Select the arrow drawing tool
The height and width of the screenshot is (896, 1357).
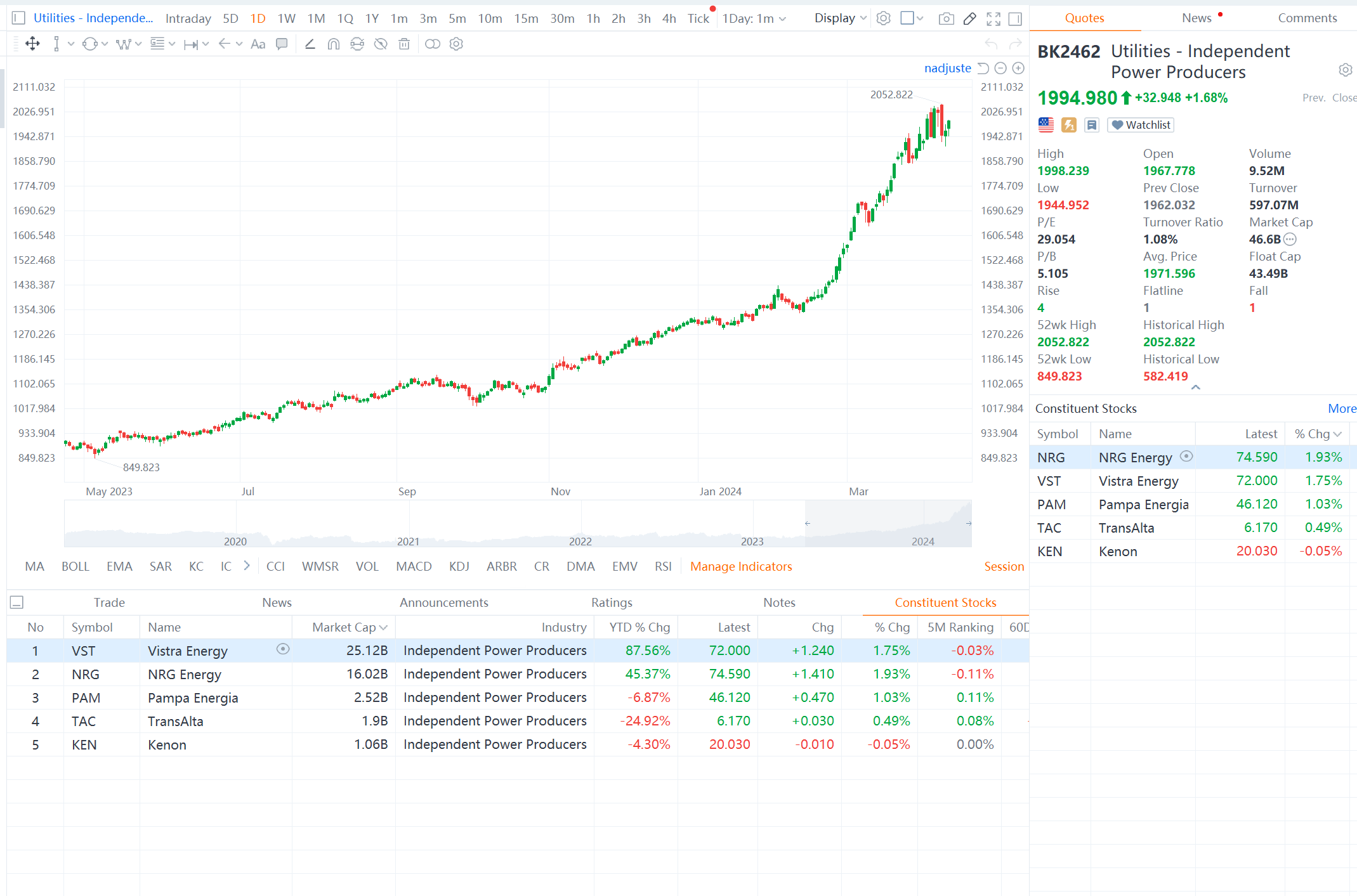(224, 44)
